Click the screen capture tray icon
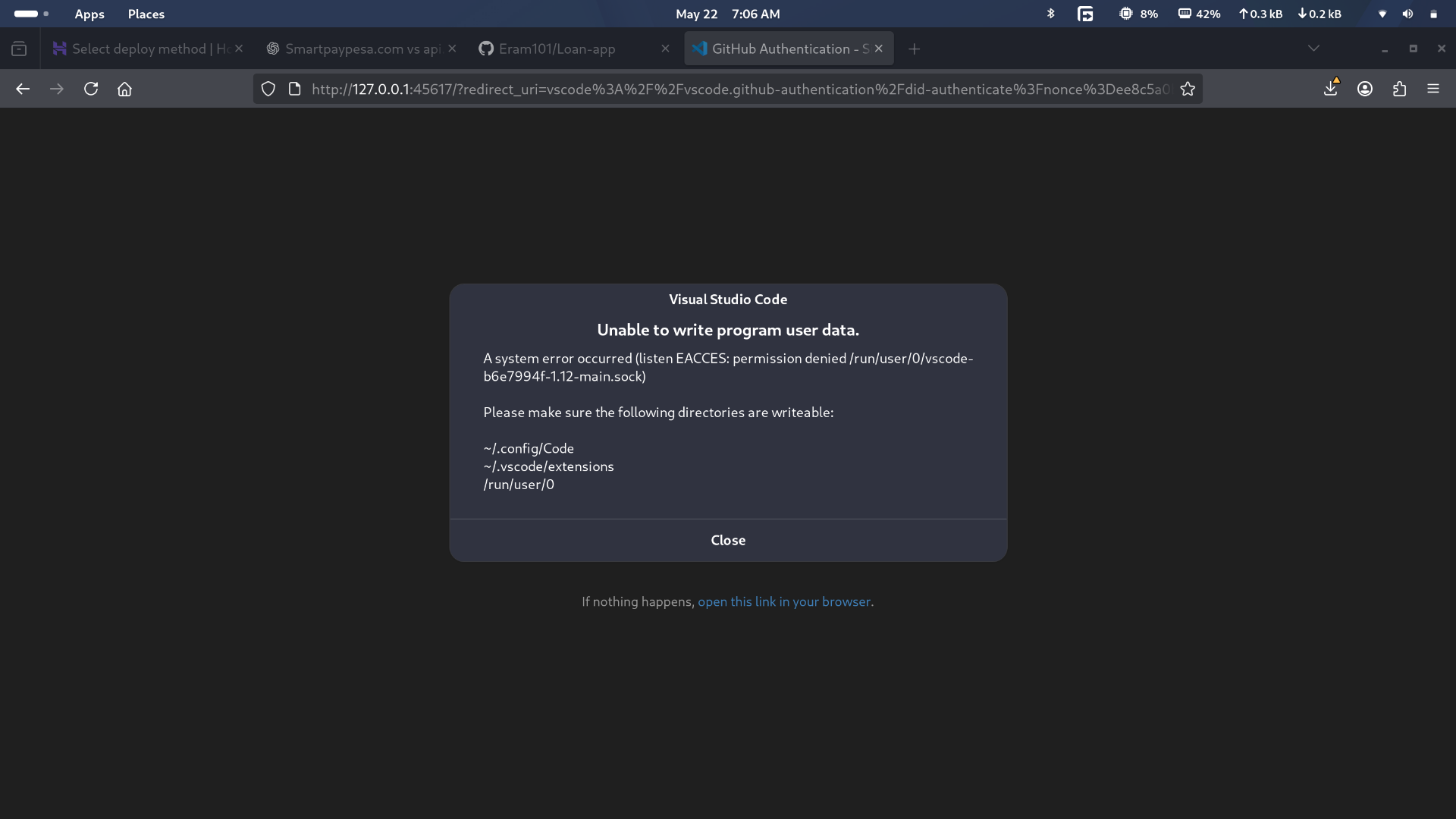1456x819 pixels. pyautogui.click(x=1085, y=14)
